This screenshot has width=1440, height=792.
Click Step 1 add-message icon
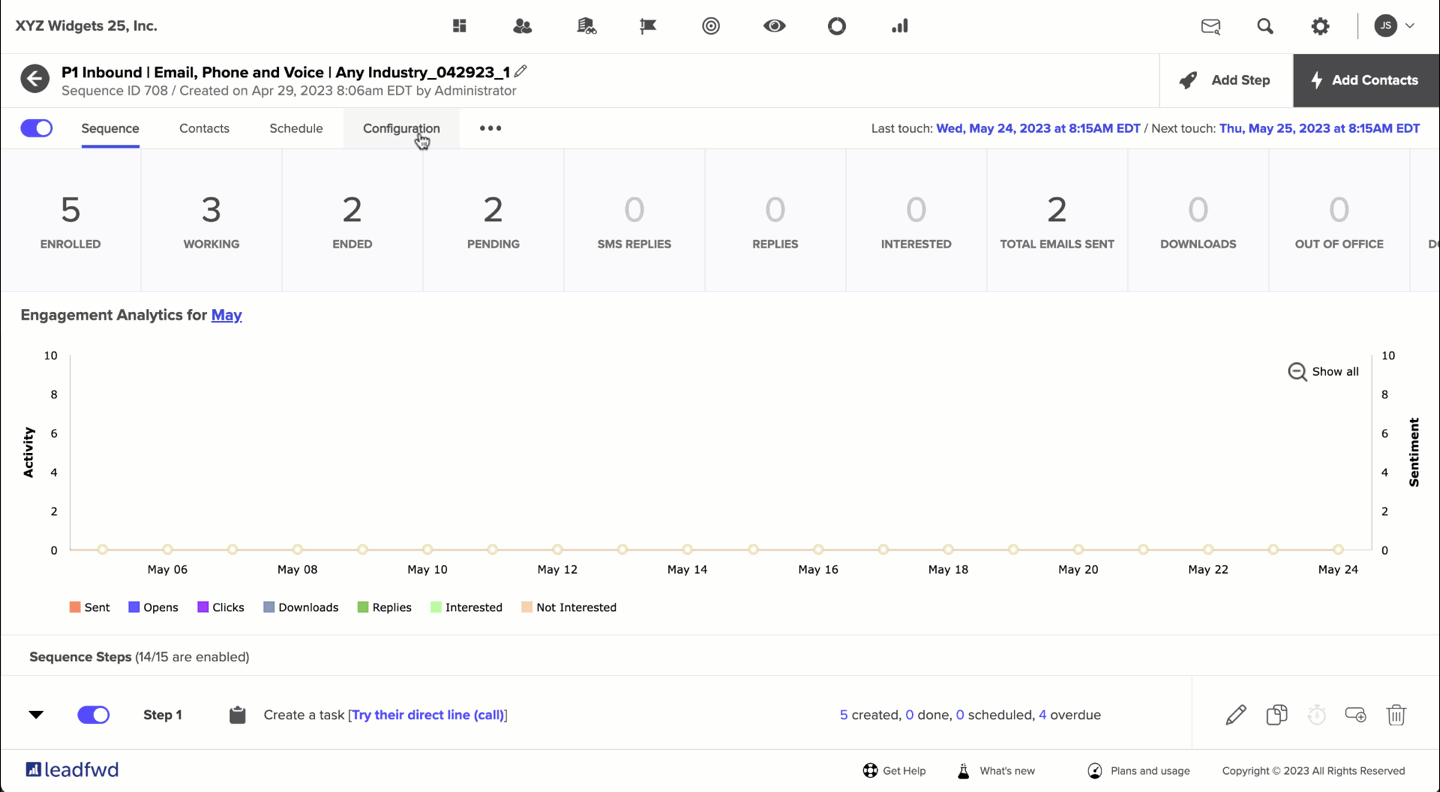coord(1356,714)
